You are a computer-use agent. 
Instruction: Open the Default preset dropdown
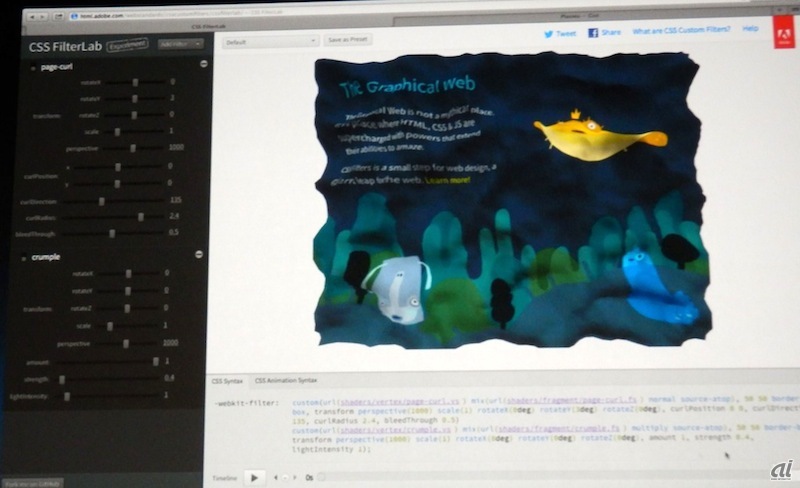tap(271, 42)
